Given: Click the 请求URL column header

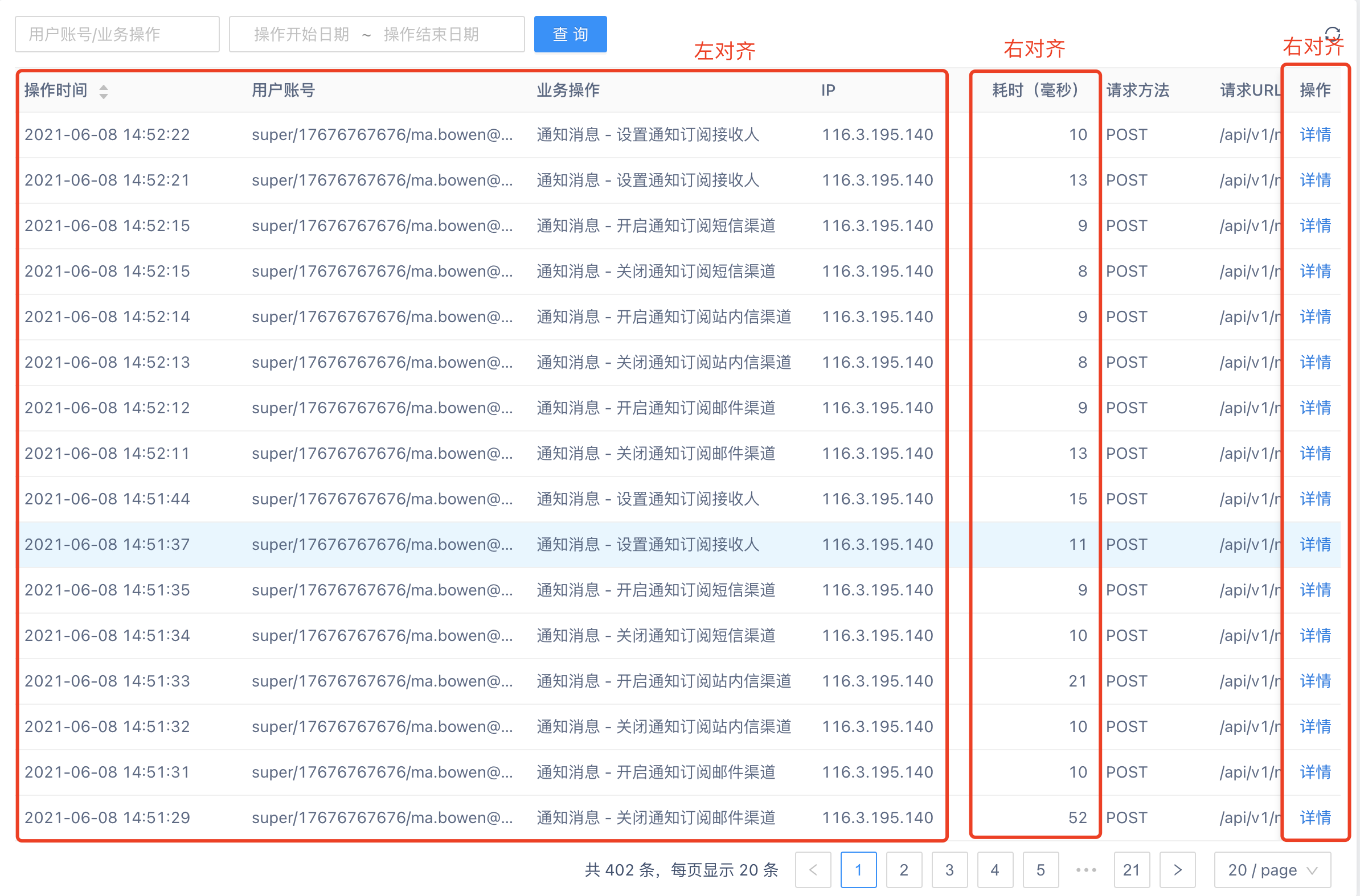Looking at the screenshot, I should pos(1250,91).
